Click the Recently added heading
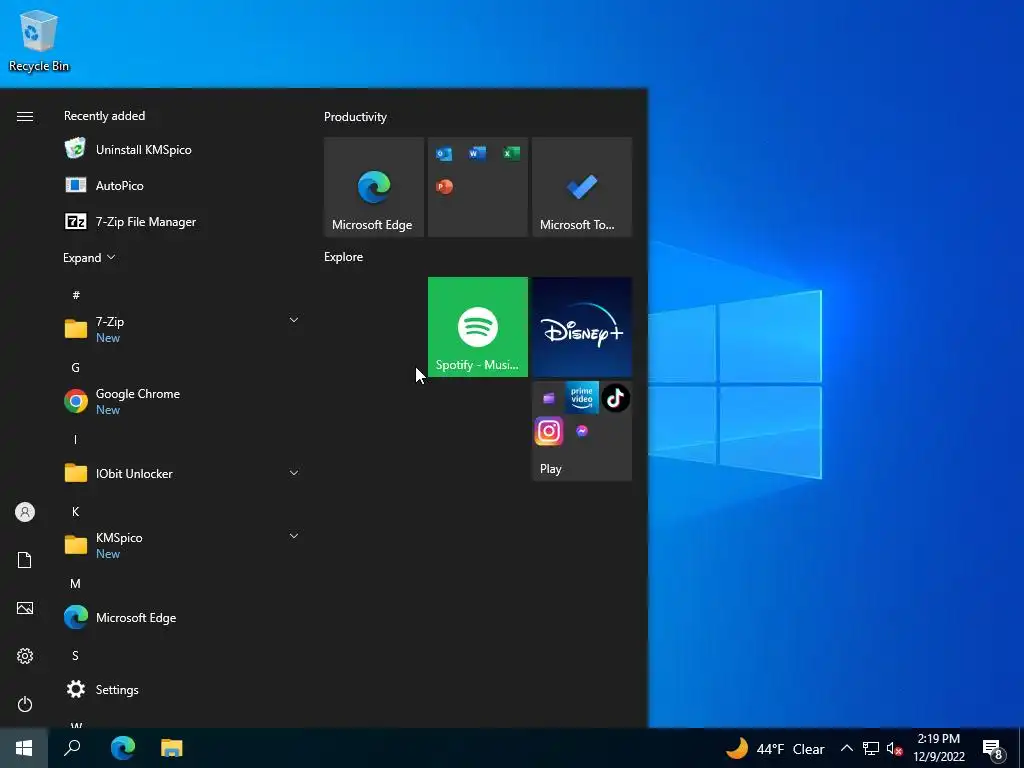This screenshot has height=768, width=1024. [104, 116]
